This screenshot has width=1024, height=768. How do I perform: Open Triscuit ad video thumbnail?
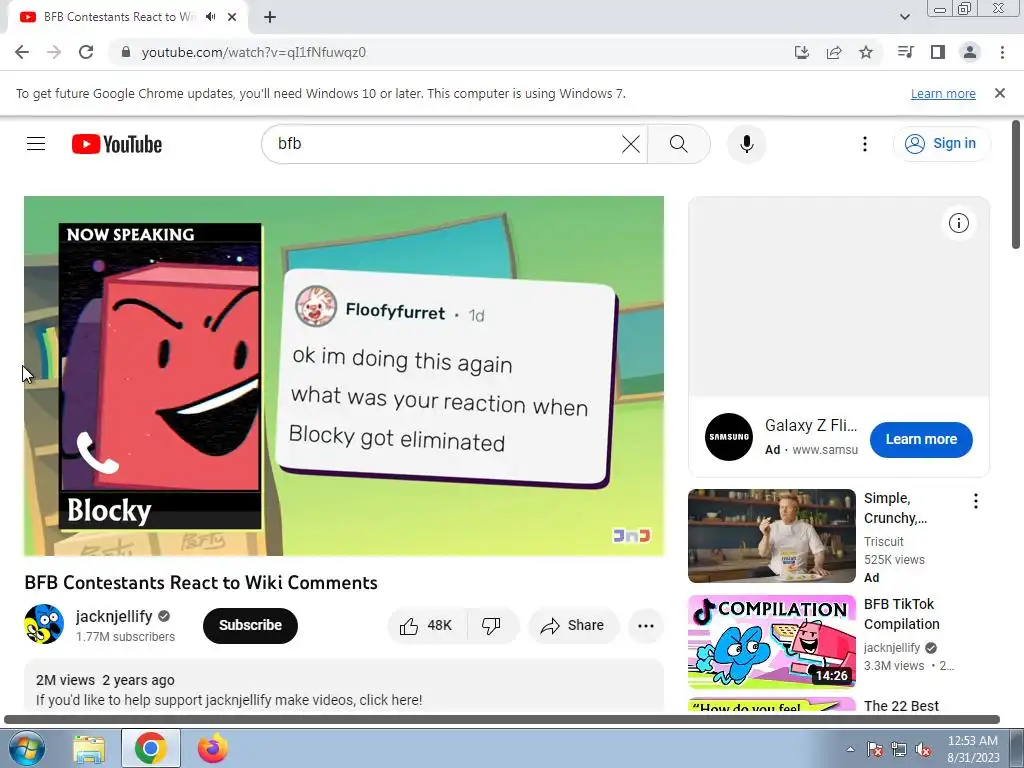[771, 536]
